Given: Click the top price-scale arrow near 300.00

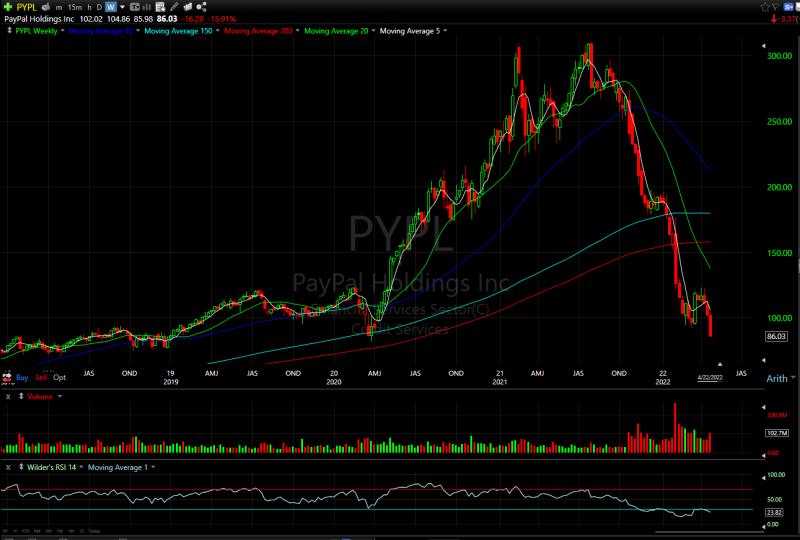Looking at the screenshot, I should coord(764,46).
